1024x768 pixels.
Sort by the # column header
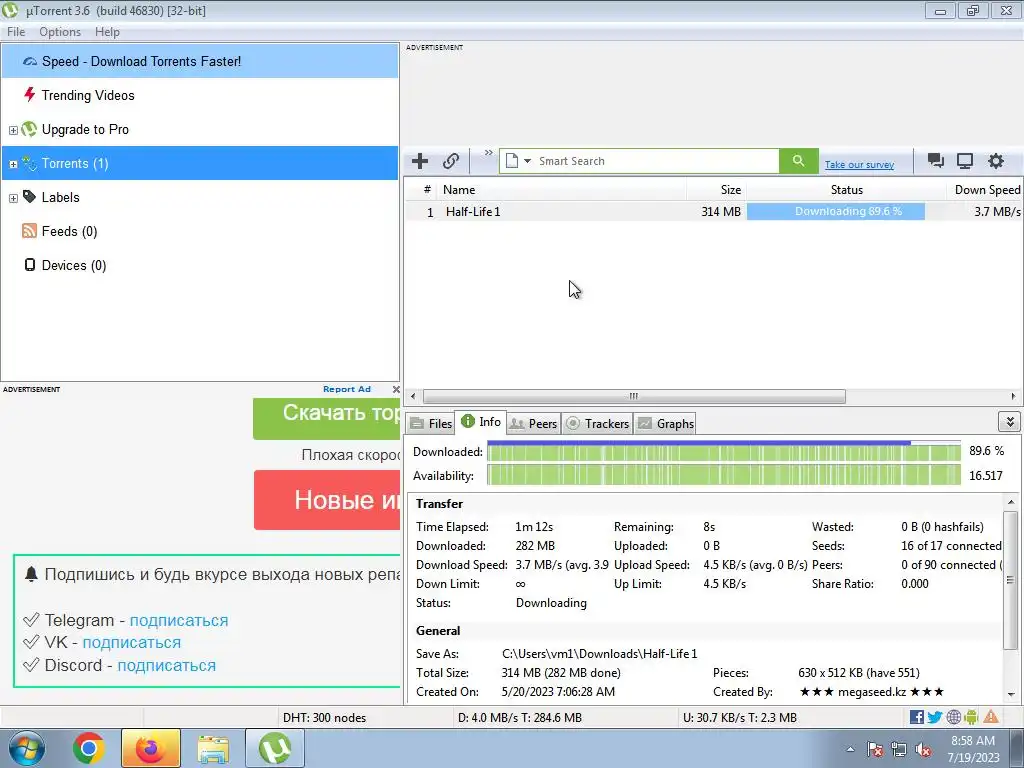pyautogui.click(x=422, y=189)
